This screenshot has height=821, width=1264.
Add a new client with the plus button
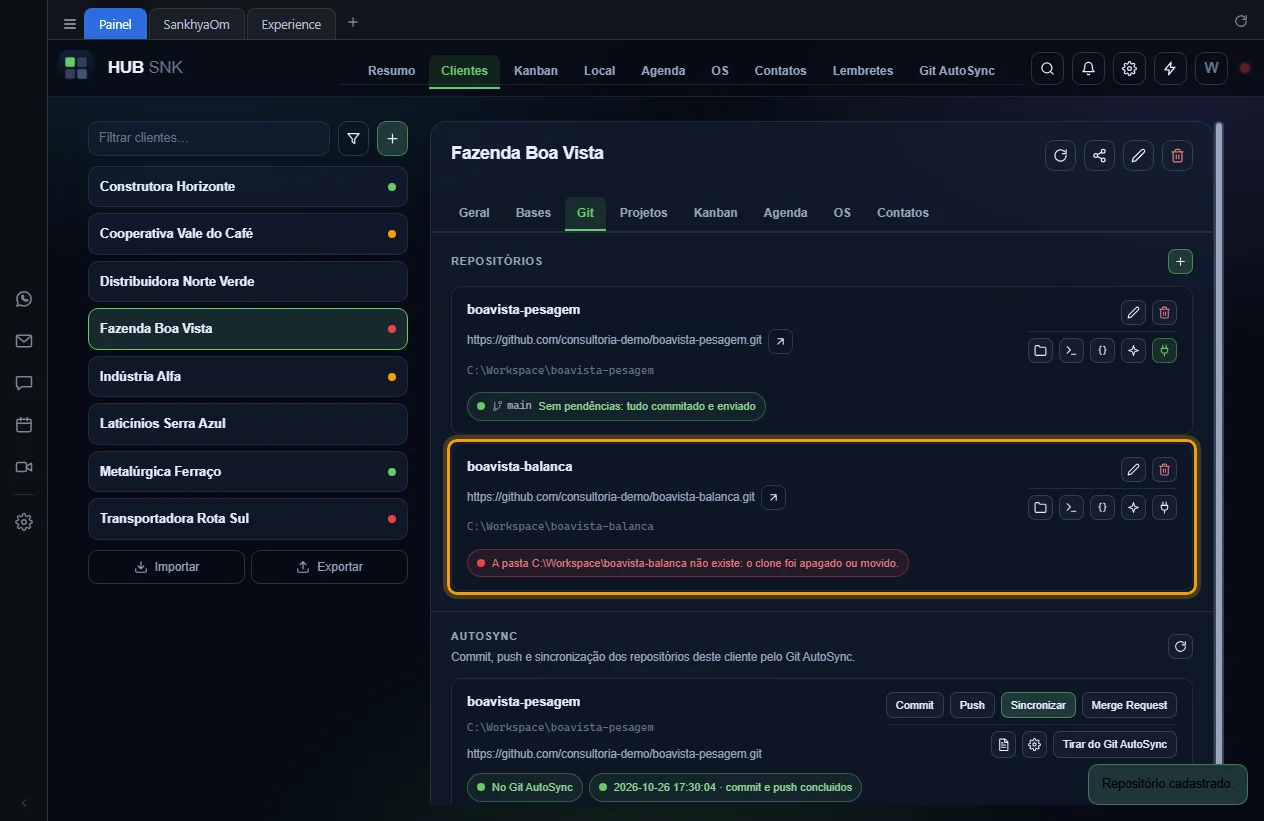pos(392,139)
